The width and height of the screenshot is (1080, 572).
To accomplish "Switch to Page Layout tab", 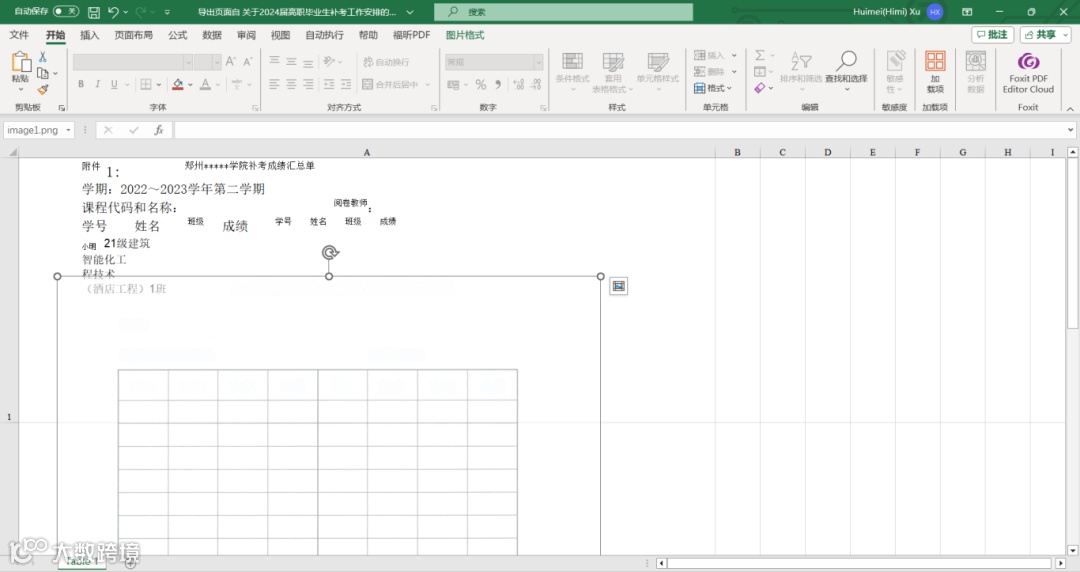I will (x=134, y=35).
